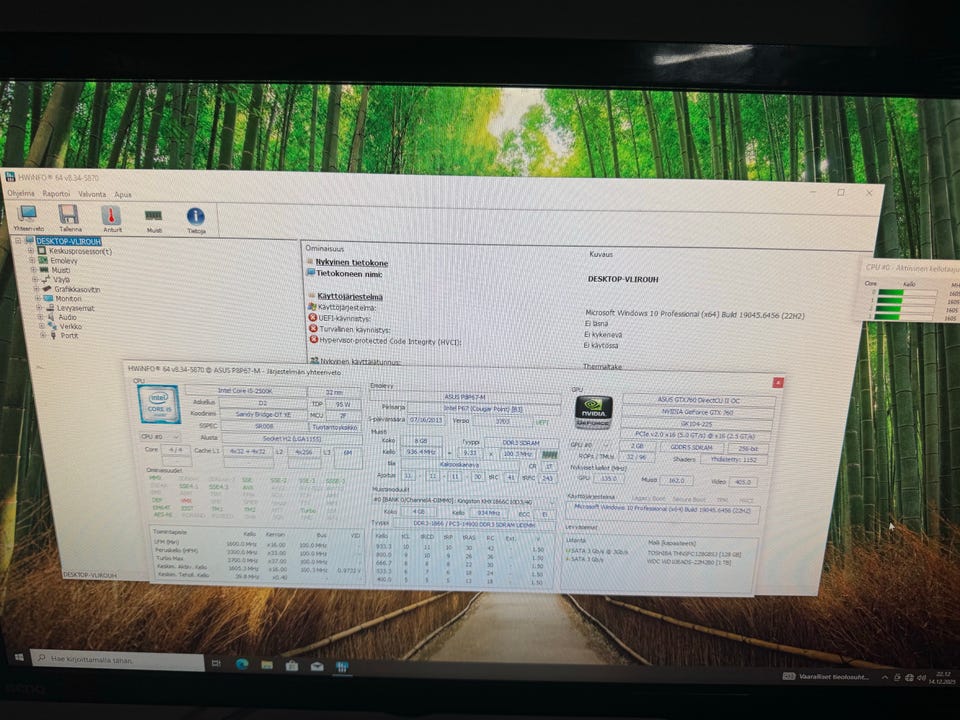Click the ASUS GTX760 DirectCU II OC field
The image size is (960, 720).
click(x=699, y=400)
